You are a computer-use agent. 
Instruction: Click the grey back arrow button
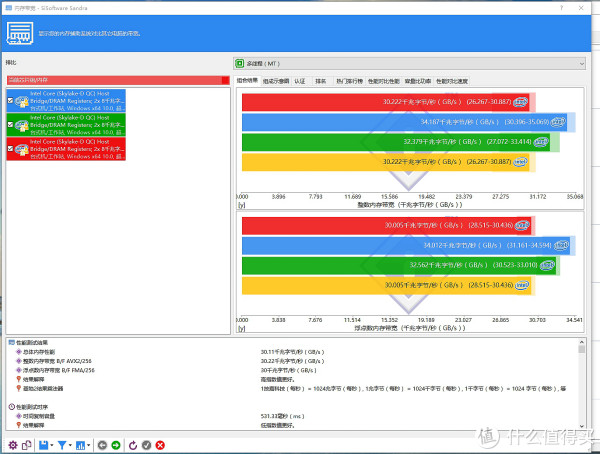click(102, 445)
